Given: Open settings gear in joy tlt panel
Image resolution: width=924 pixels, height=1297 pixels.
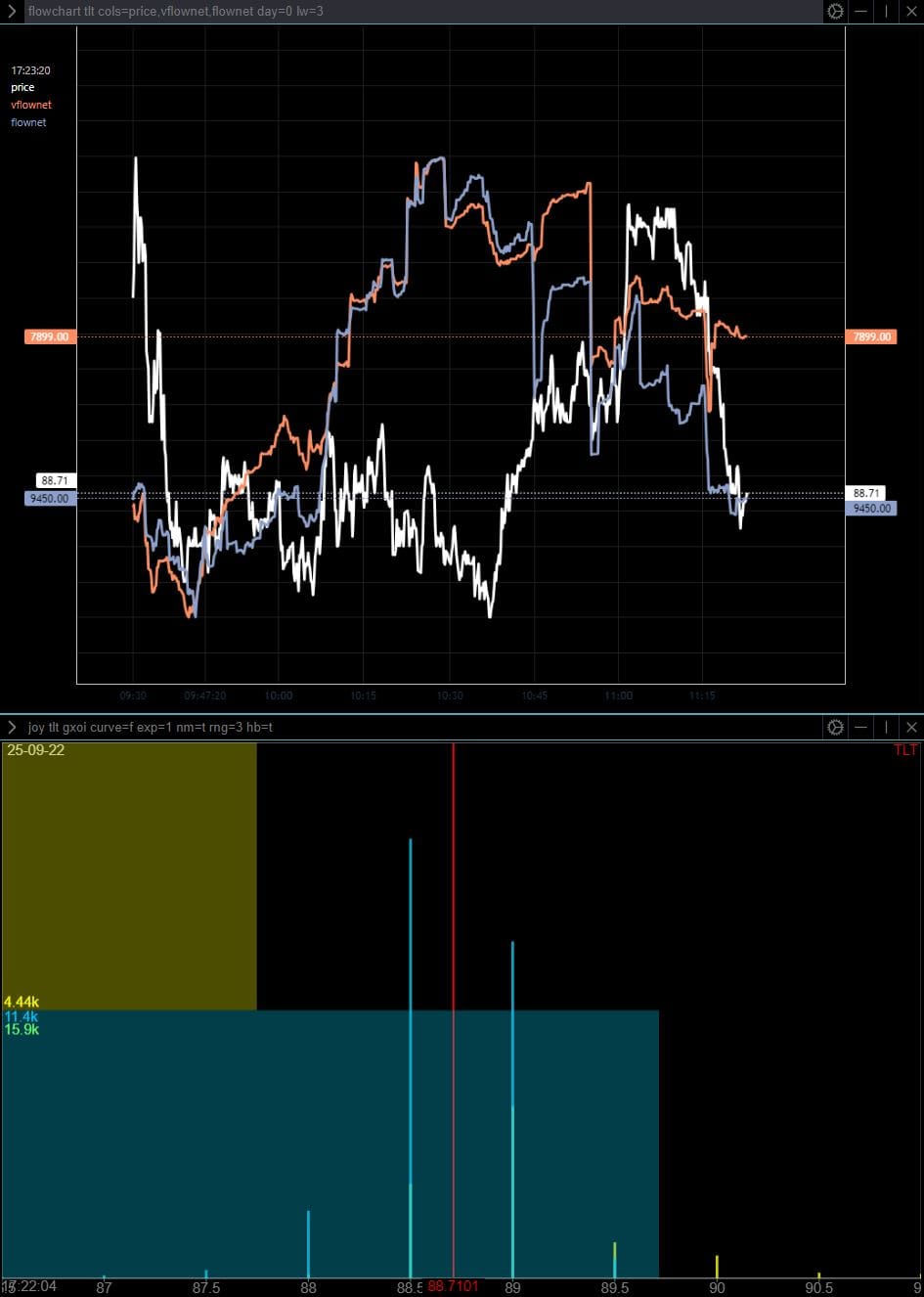Looking at the screenshot, I should click(x=835, y=727).
